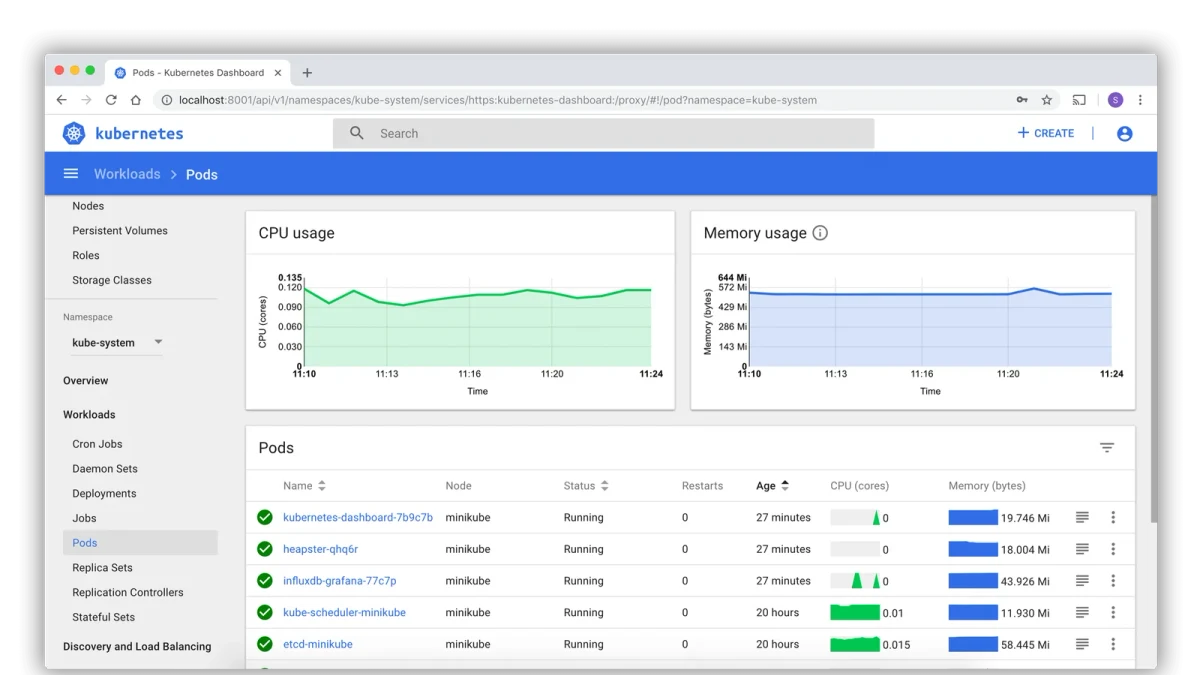1200x675 pixels.
Task: Open the Chrome three-dot menu
Action: click(1140, 100)
